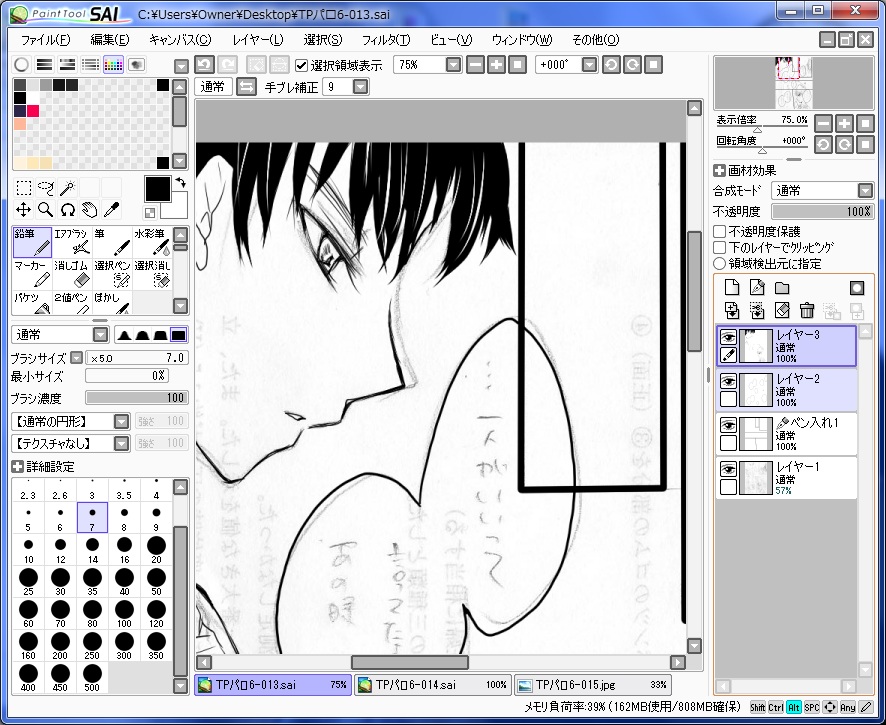The height and width of the screenshot is (725, 886).
Task: Open the 編集(E) menu
Action: click(110, 40)
